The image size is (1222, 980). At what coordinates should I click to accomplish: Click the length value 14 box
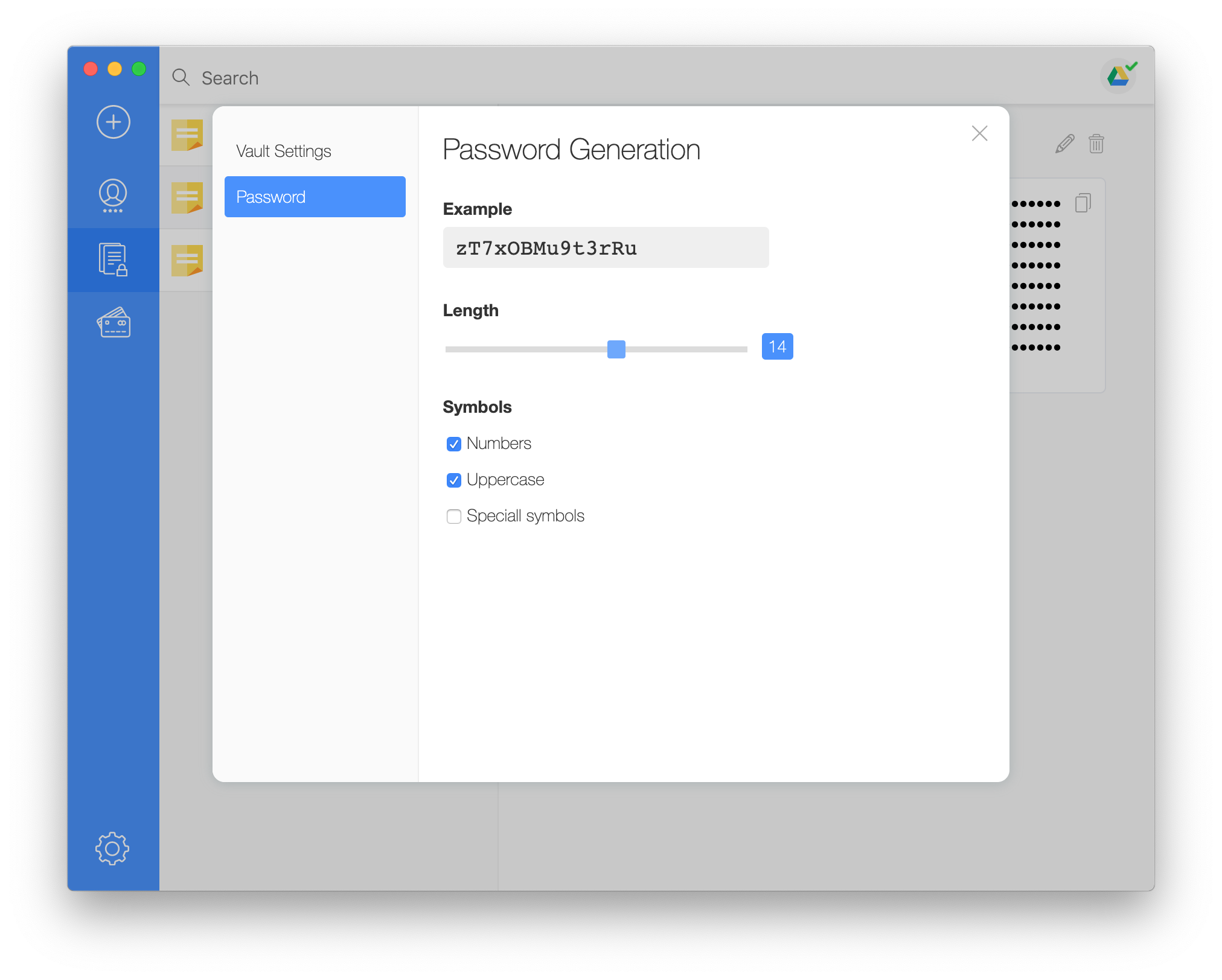pyautogui.click(x=777, y=346)
